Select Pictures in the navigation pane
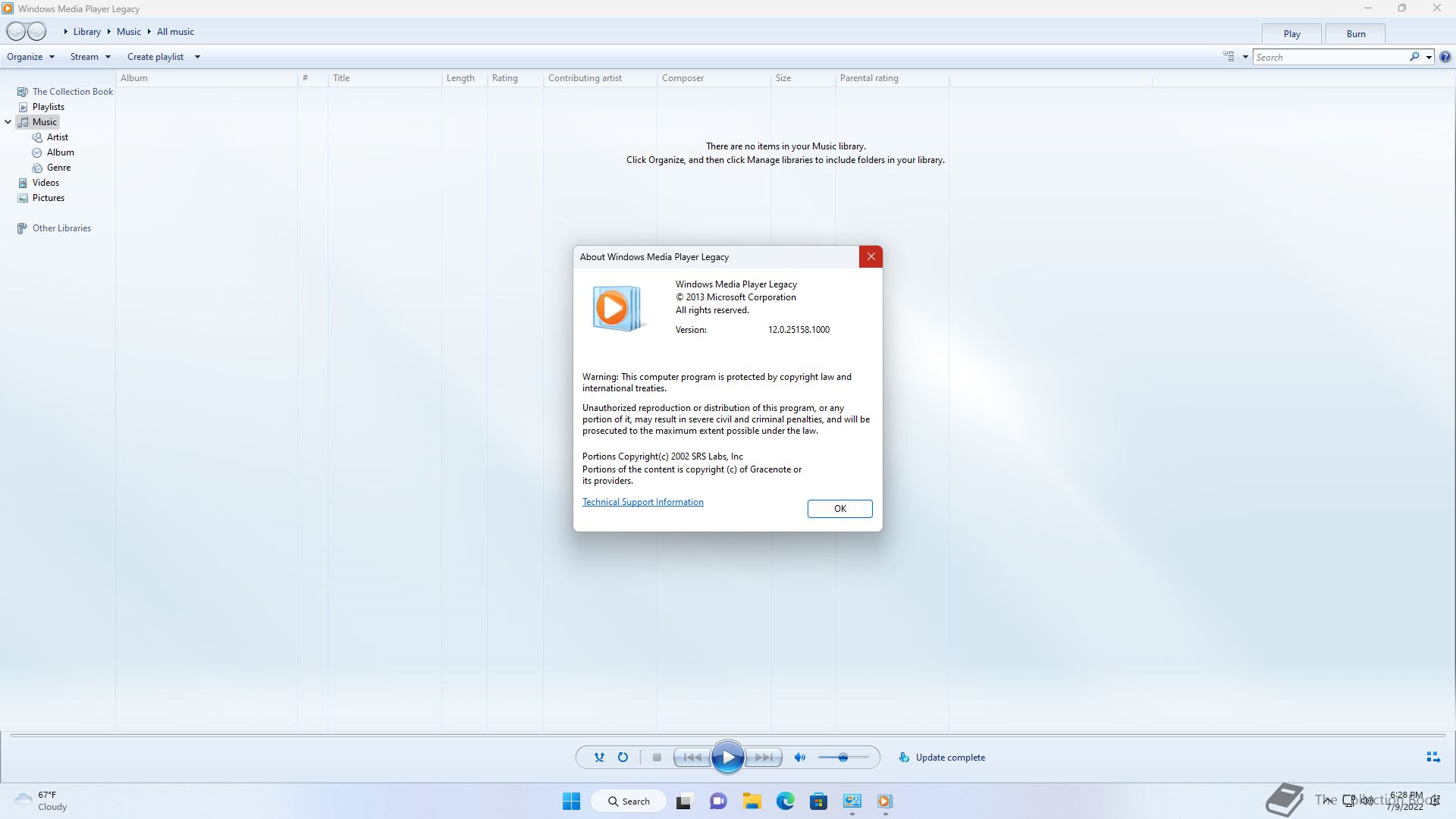 (x=41, y=198)
